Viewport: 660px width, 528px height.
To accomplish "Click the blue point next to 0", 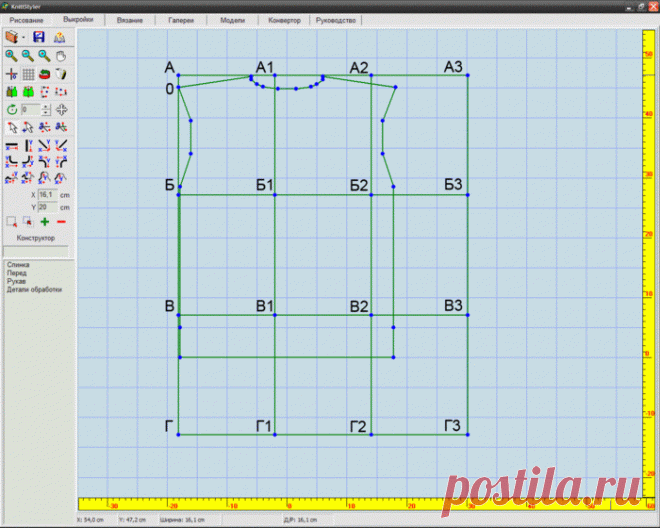I will [178, 87].
